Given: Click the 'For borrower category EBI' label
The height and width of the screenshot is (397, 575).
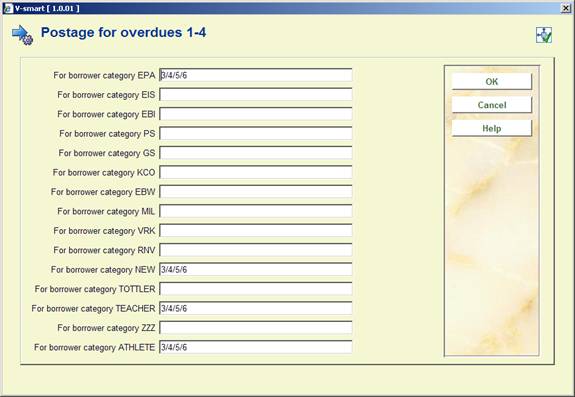Looking at the screenshot, I should coord(106,114).
